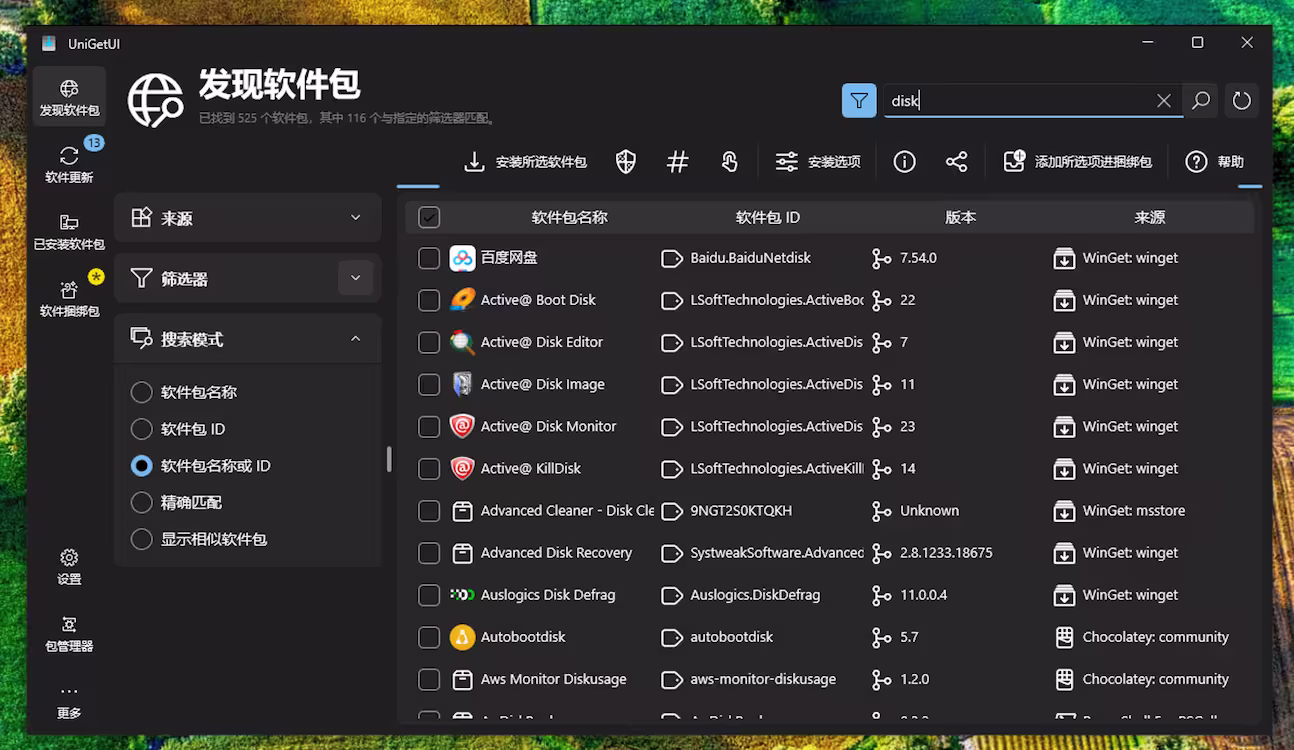
Task: Open Settings (设置) in the sidebar
Action: coord(69,566)
